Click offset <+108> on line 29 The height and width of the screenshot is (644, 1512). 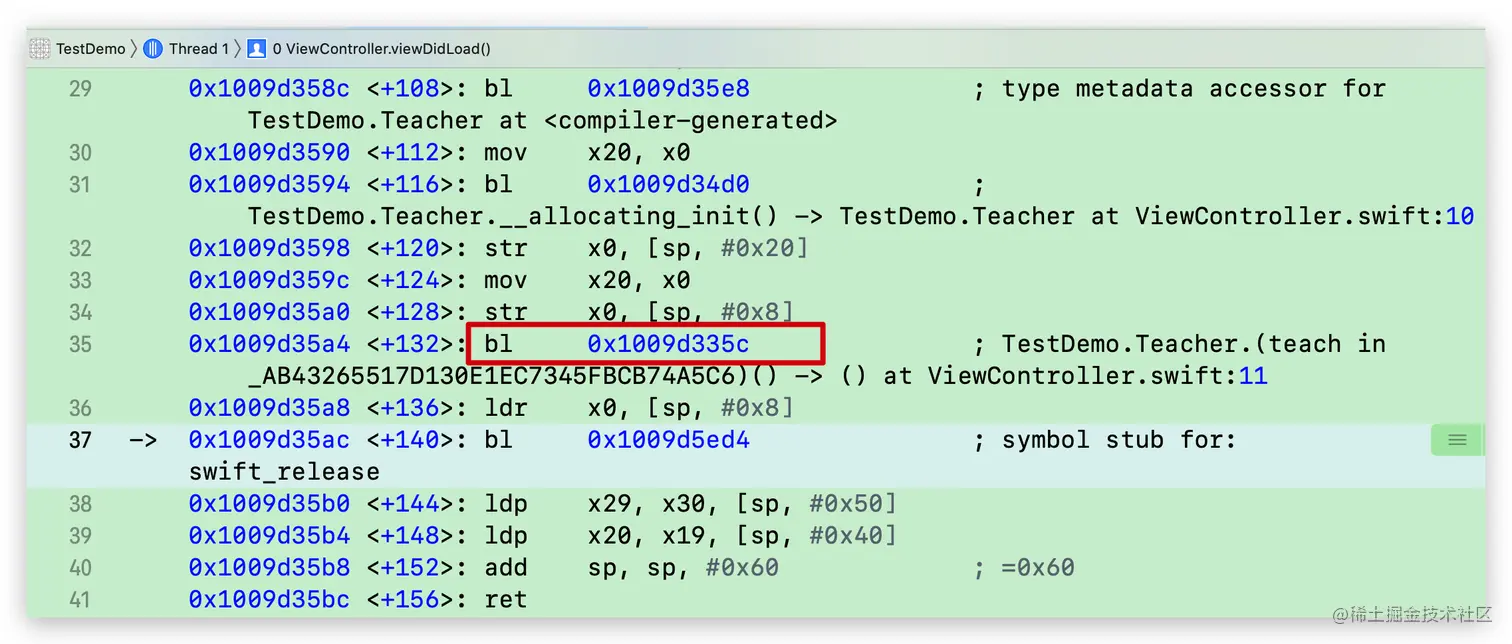click(x=417, y=88)
